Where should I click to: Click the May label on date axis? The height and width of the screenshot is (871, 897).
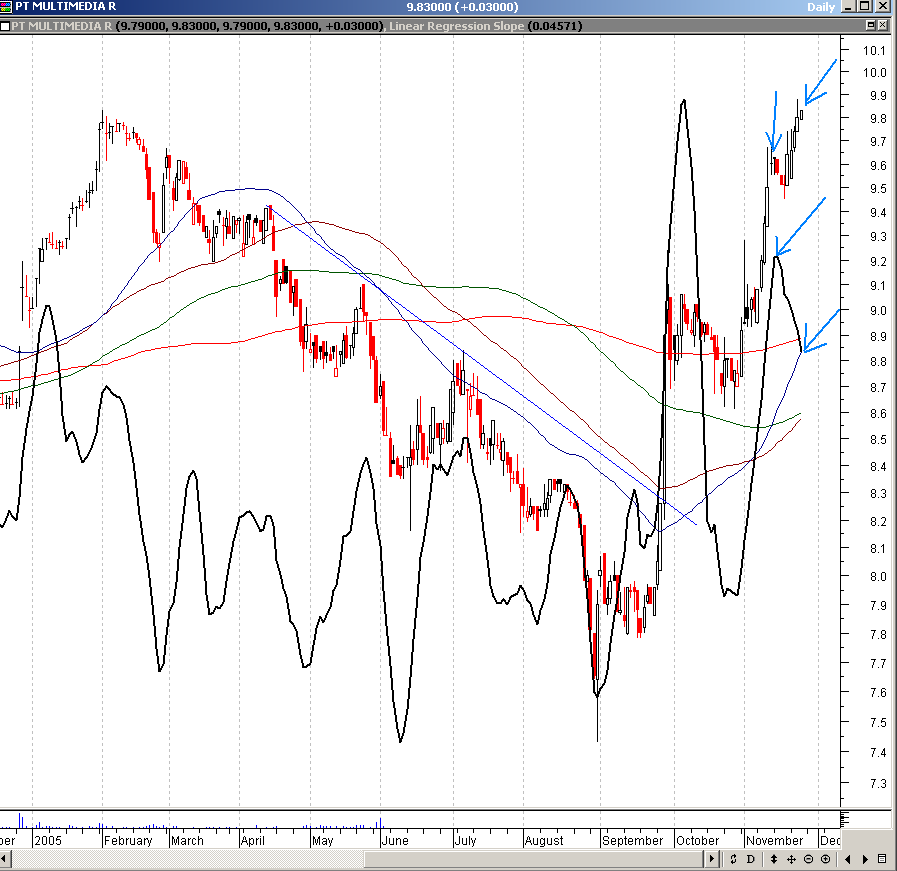[x=322, y=841]
